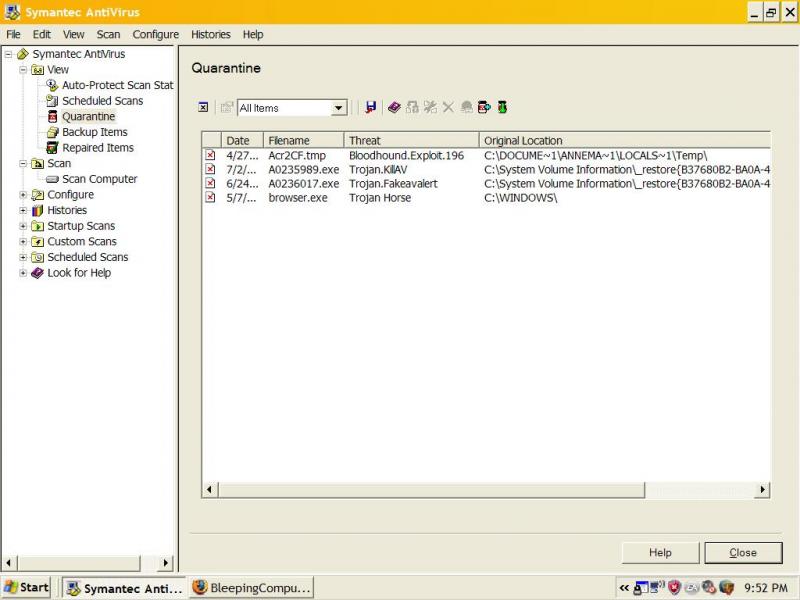This screenshot has width=800, height=600.
Task: Sort list by Date column header
Action: 242,140
